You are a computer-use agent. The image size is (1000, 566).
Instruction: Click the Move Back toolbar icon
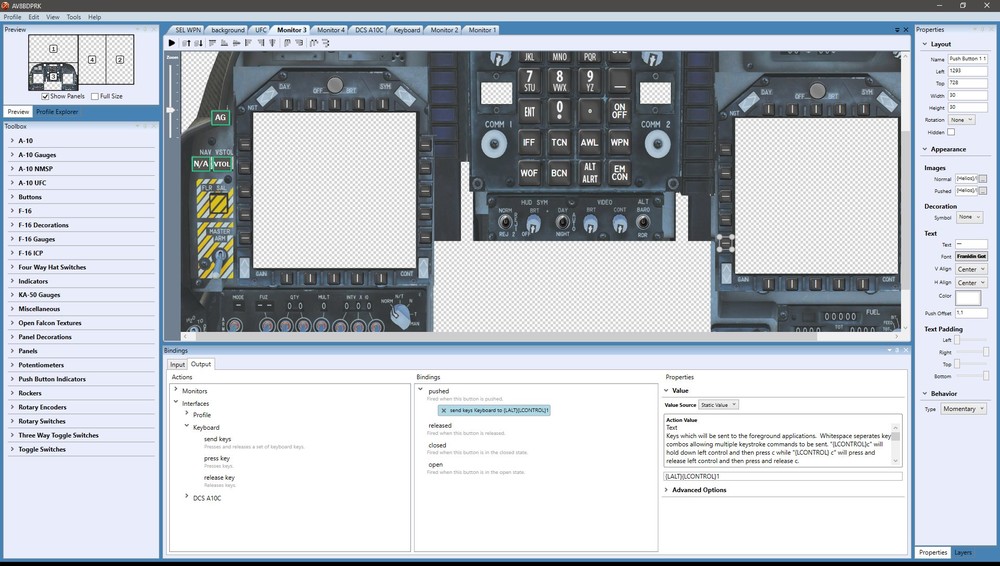(198, 43)
